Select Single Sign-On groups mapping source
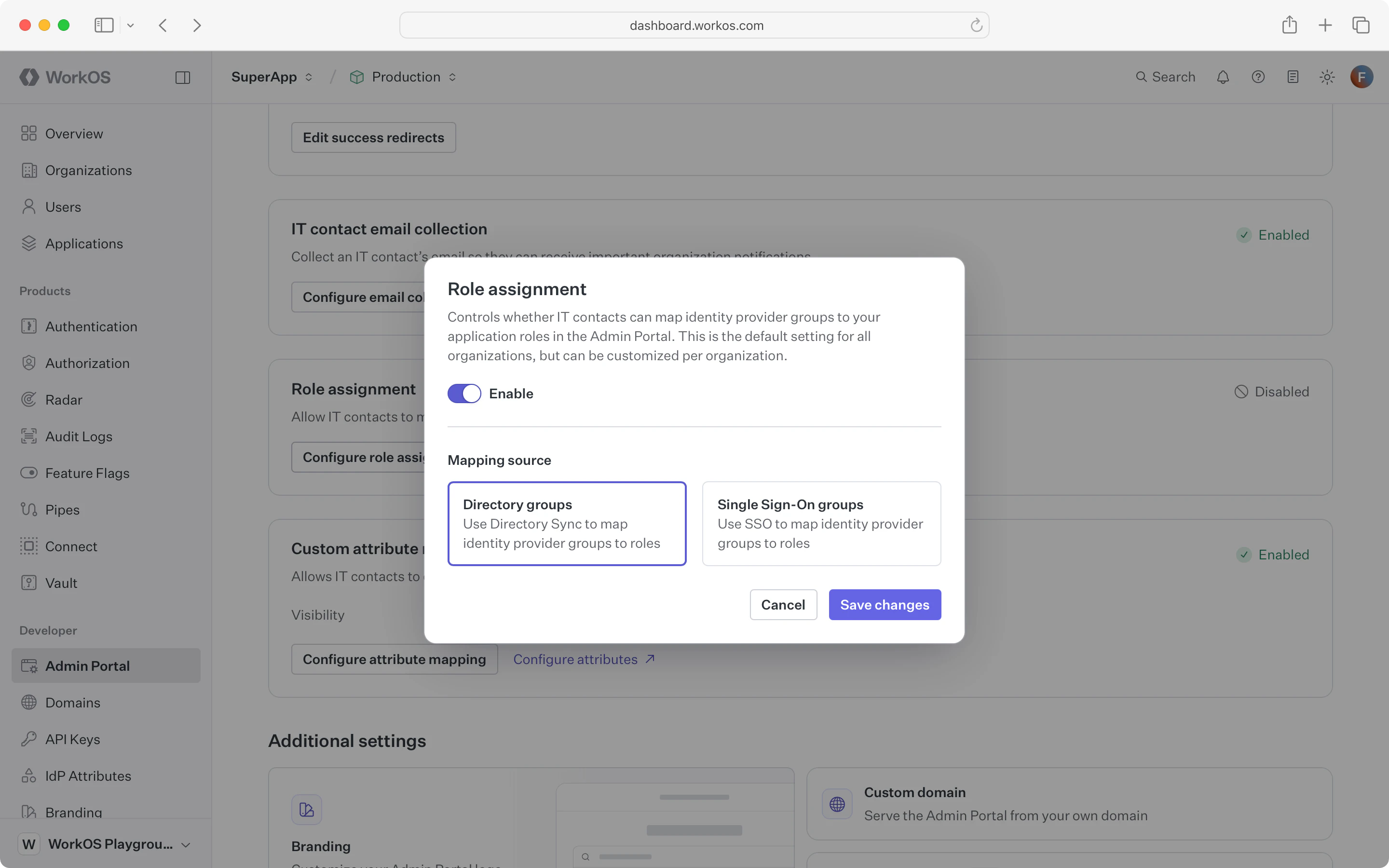The height and width of the screenshot is (868, 1389). (x=821, y=524)
